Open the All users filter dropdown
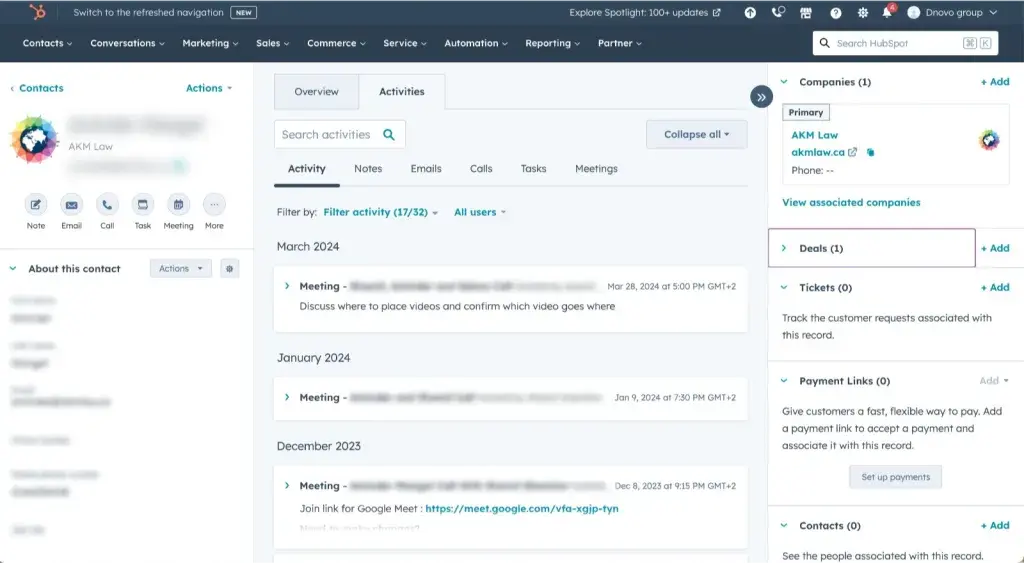 point(479,212)
